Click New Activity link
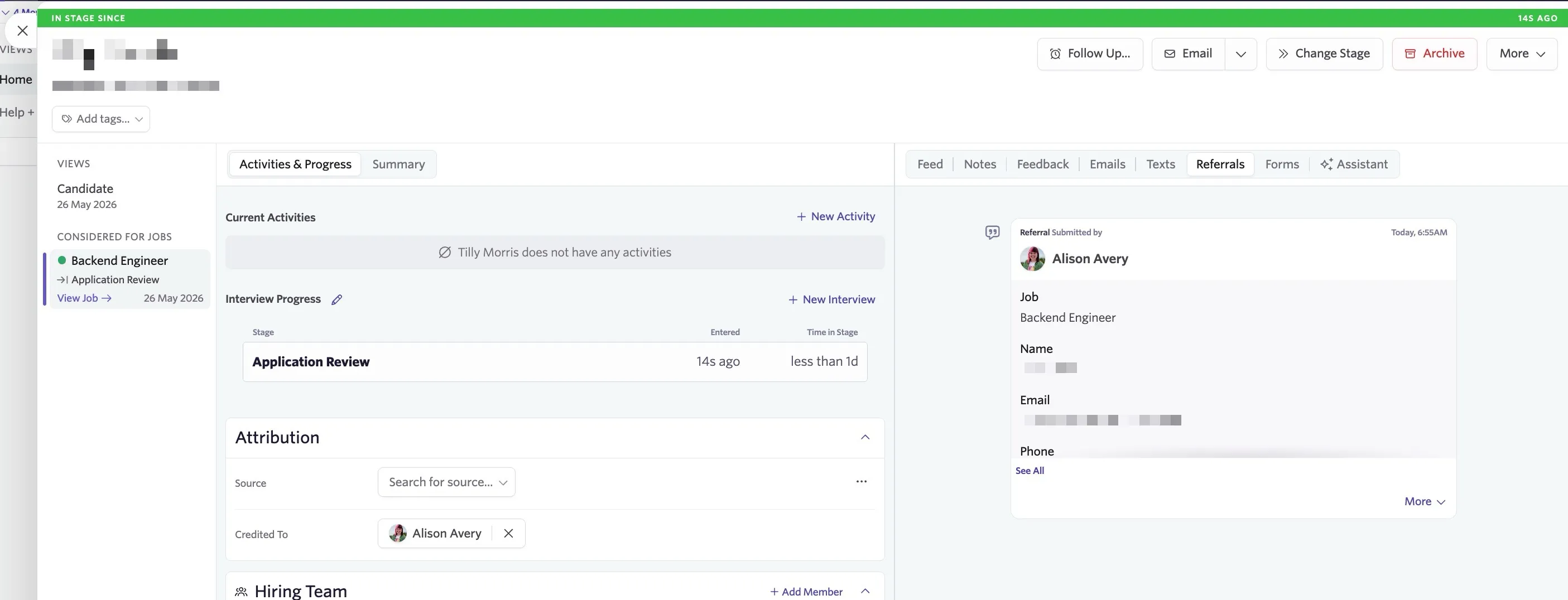Screen dimensions: 1568x600 point(836,216)
